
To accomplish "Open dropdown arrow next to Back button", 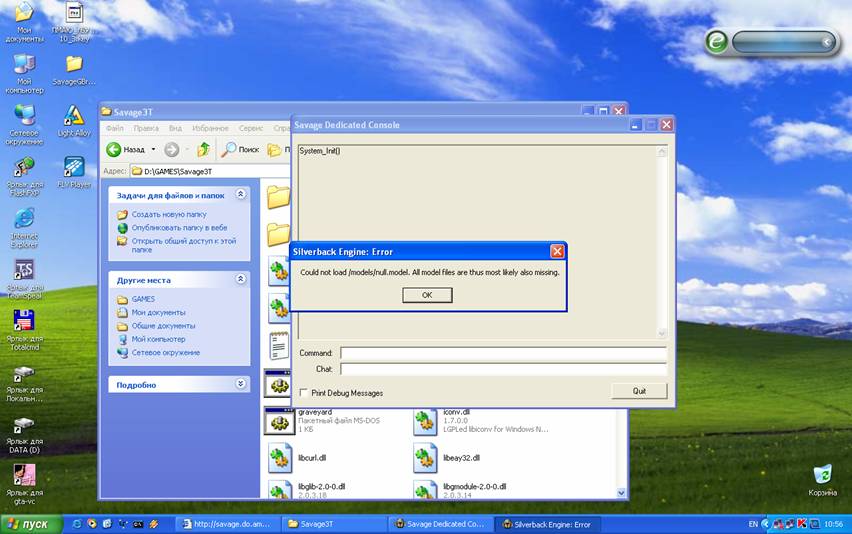I will (153, 149).
